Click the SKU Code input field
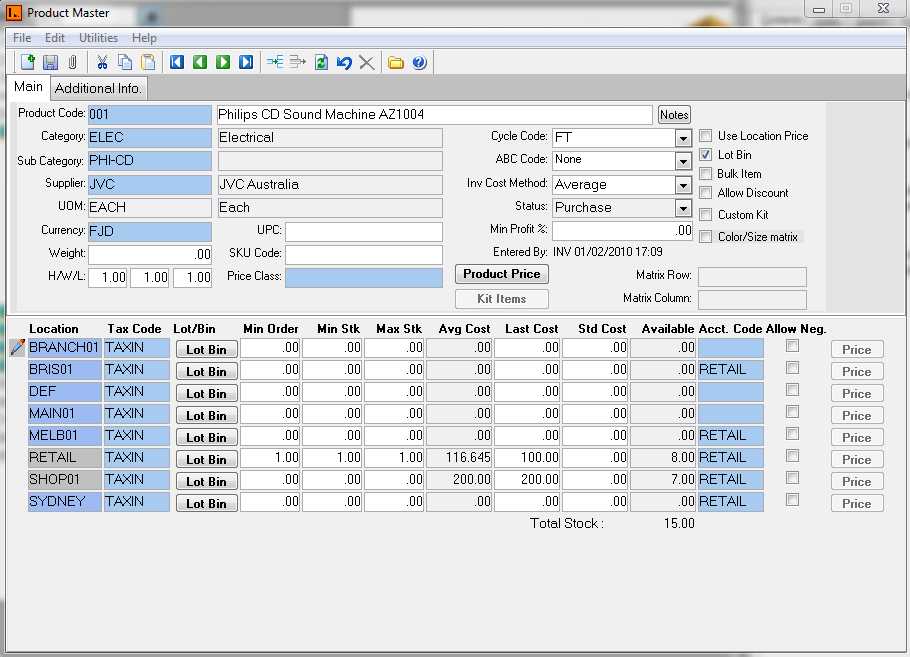The height and width of the screenshot is (657, 910). (x=364, y=255)
